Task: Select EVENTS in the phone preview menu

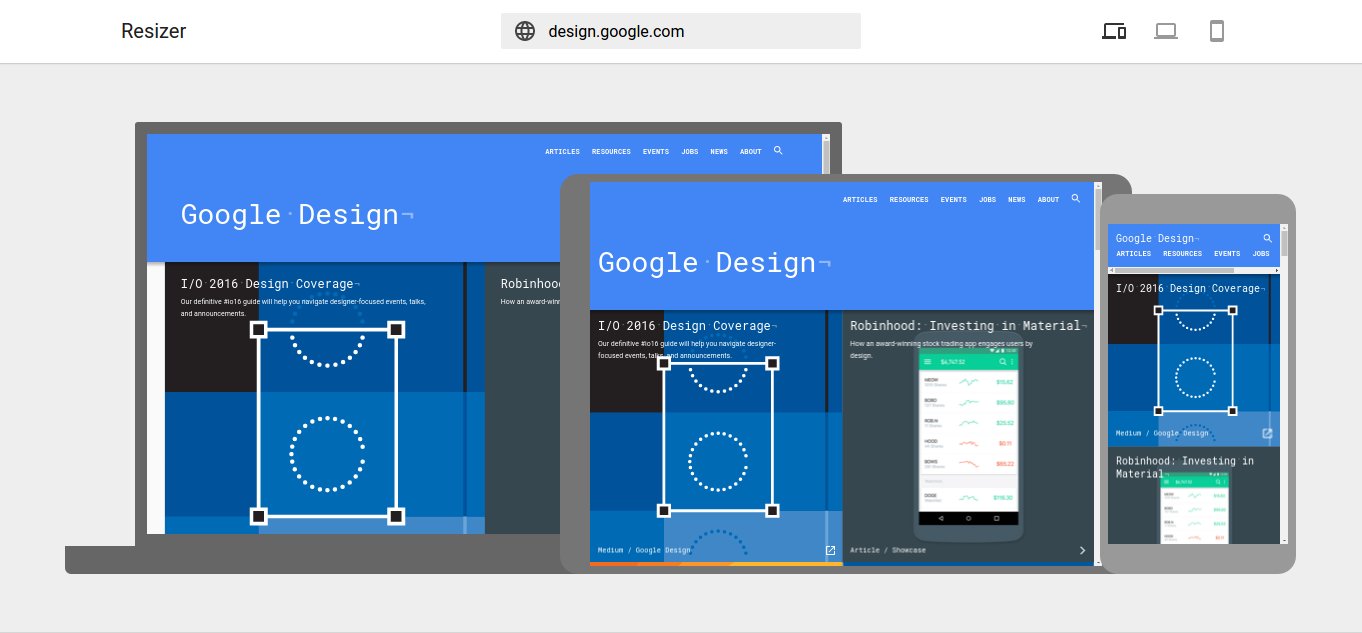Action: (x=1227, y=254)
